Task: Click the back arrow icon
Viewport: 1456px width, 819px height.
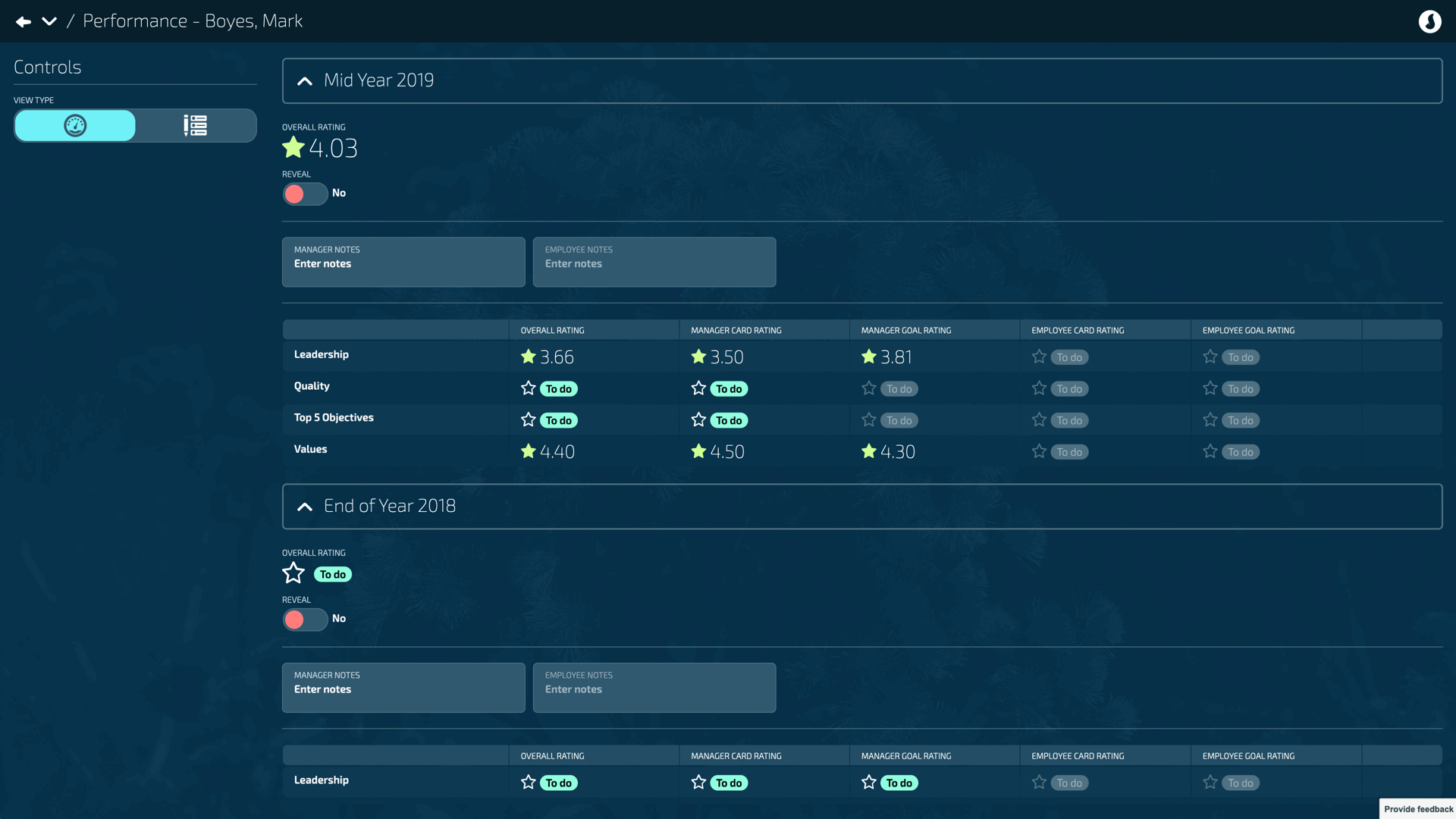Action: pyautogui.click(x=24, y=22)
